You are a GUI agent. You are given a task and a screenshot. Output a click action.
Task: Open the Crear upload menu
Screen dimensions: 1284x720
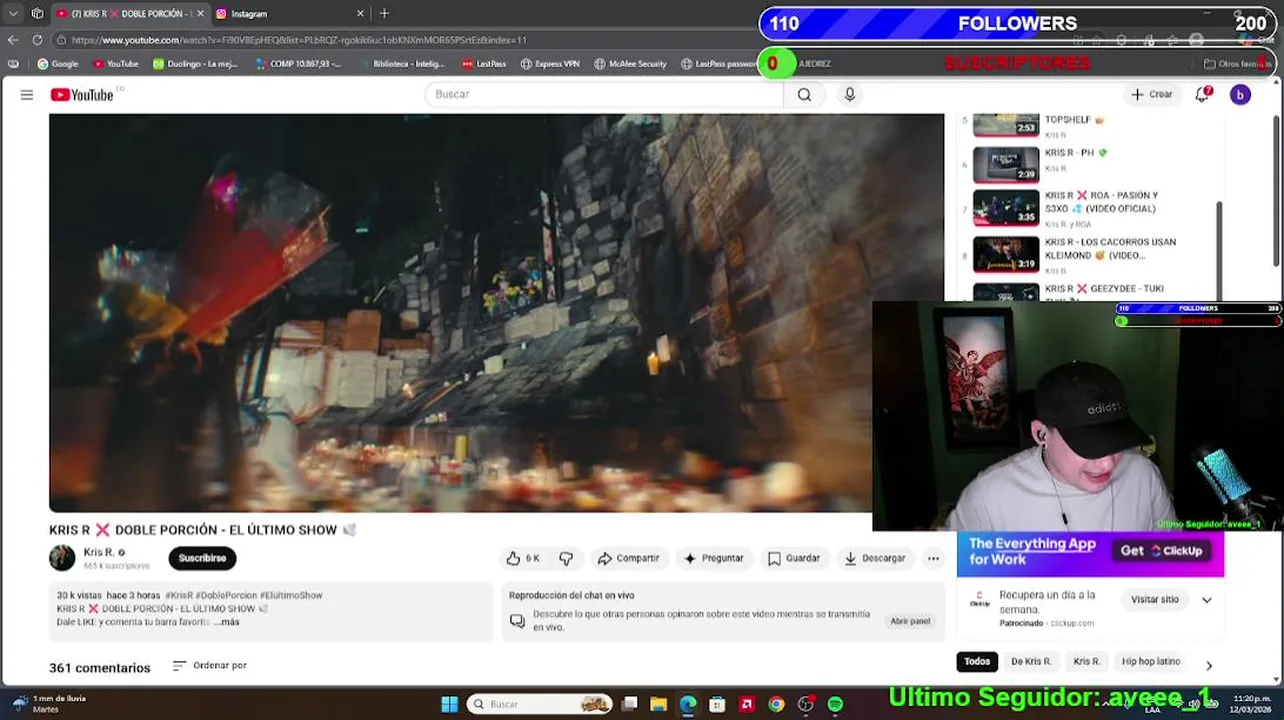point(1151,94)
